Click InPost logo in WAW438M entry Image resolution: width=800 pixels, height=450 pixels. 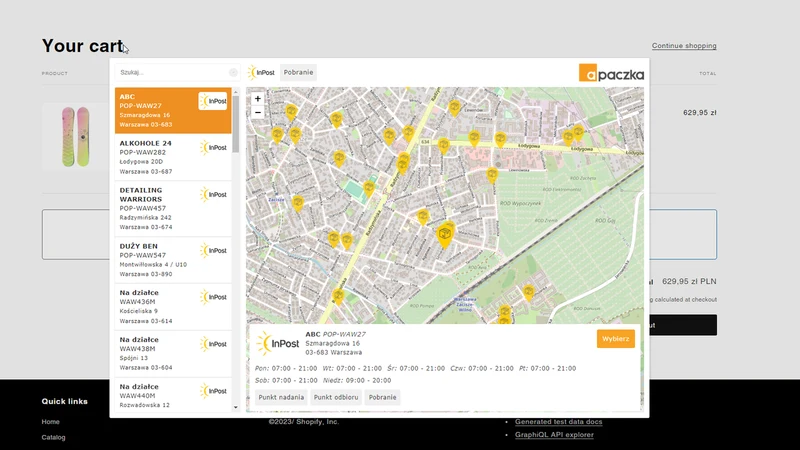(x=213, y=344)
